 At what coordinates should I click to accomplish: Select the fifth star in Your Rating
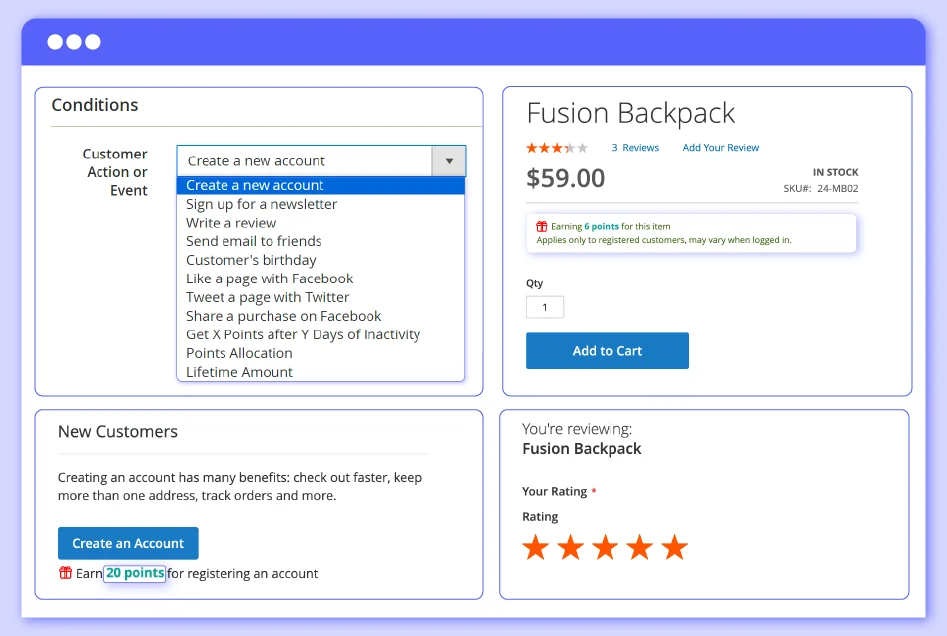[675, 547]
